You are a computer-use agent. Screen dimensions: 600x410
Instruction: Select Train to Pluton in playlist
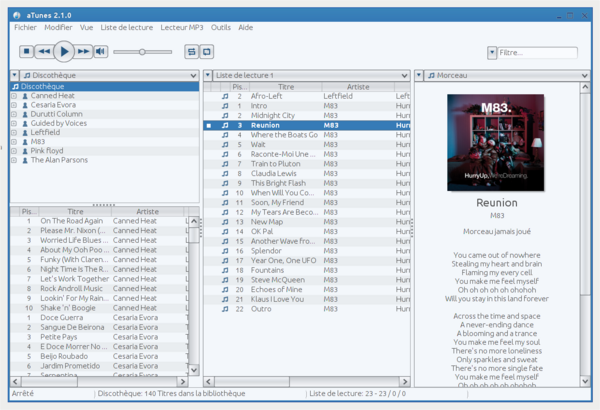276,164
